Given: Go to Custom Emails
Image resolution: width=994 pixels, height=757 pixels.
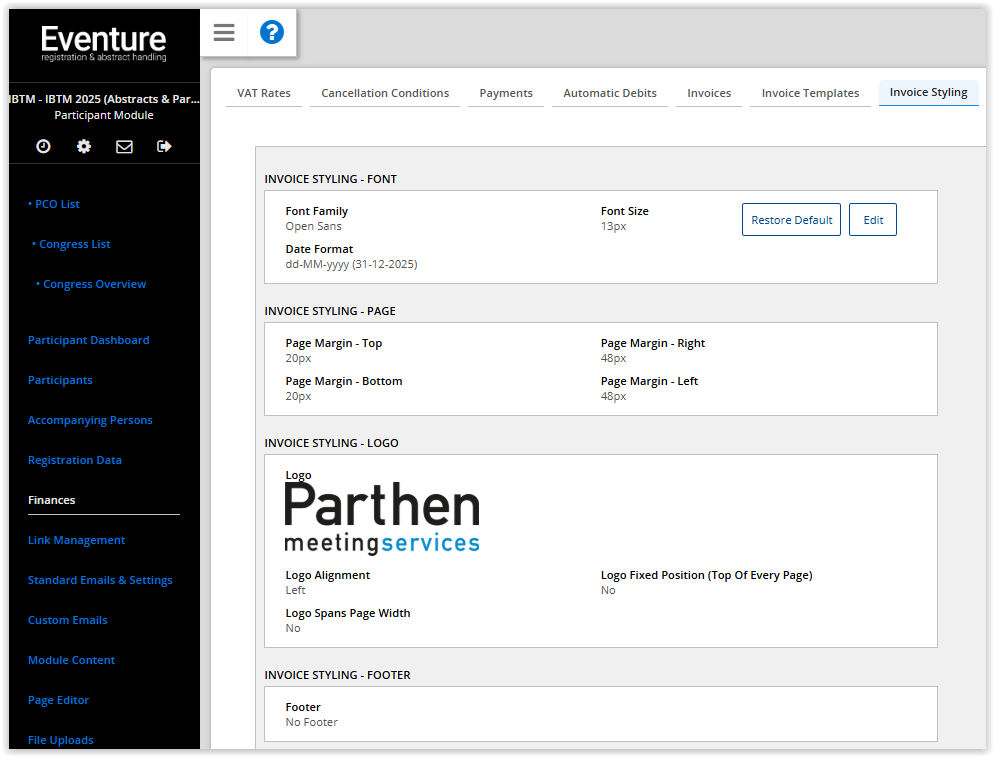Looking at the screenshot, I should [x=68, y=620].
